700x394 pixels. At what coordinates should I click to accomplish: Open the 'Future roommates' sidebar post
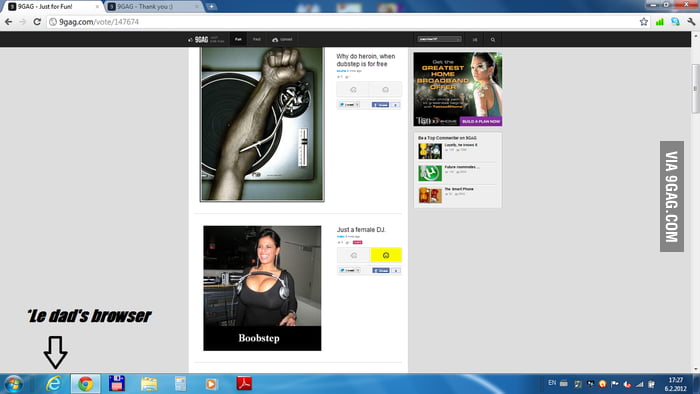[462, 167]
